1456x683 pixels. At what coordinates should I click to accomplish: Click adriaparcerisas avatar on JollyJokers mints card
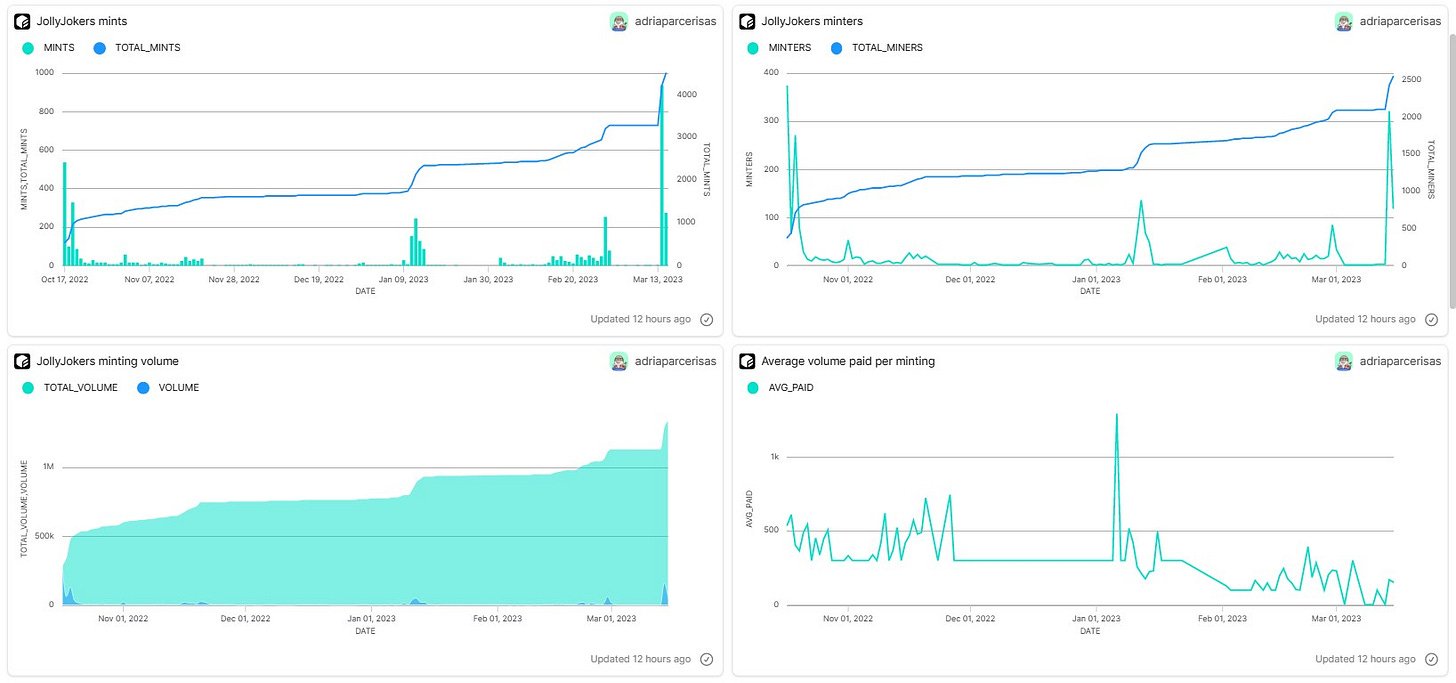[x=619, y=21]
